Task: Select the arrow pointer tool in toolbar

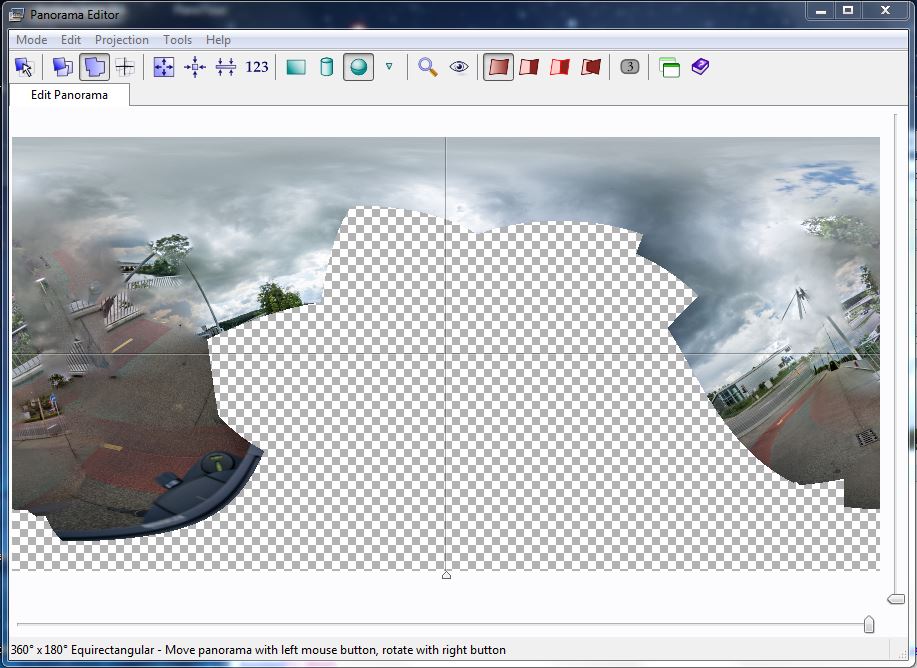Action: click(25, 67)
